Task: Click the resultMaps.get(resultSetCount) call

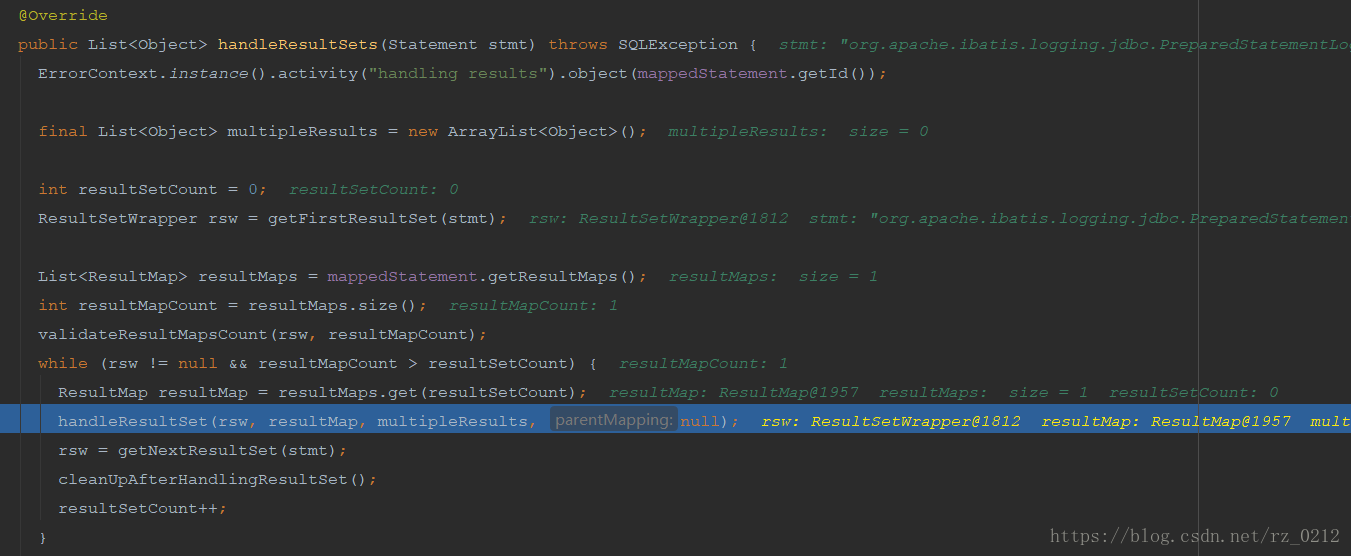Action: coord(427,392)
